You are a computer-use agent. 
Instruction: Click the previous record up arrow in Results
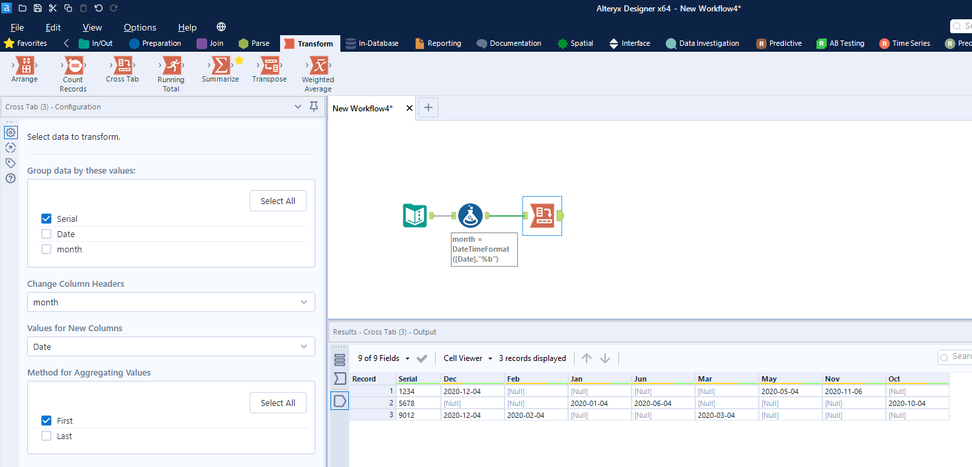click(587, 358)
